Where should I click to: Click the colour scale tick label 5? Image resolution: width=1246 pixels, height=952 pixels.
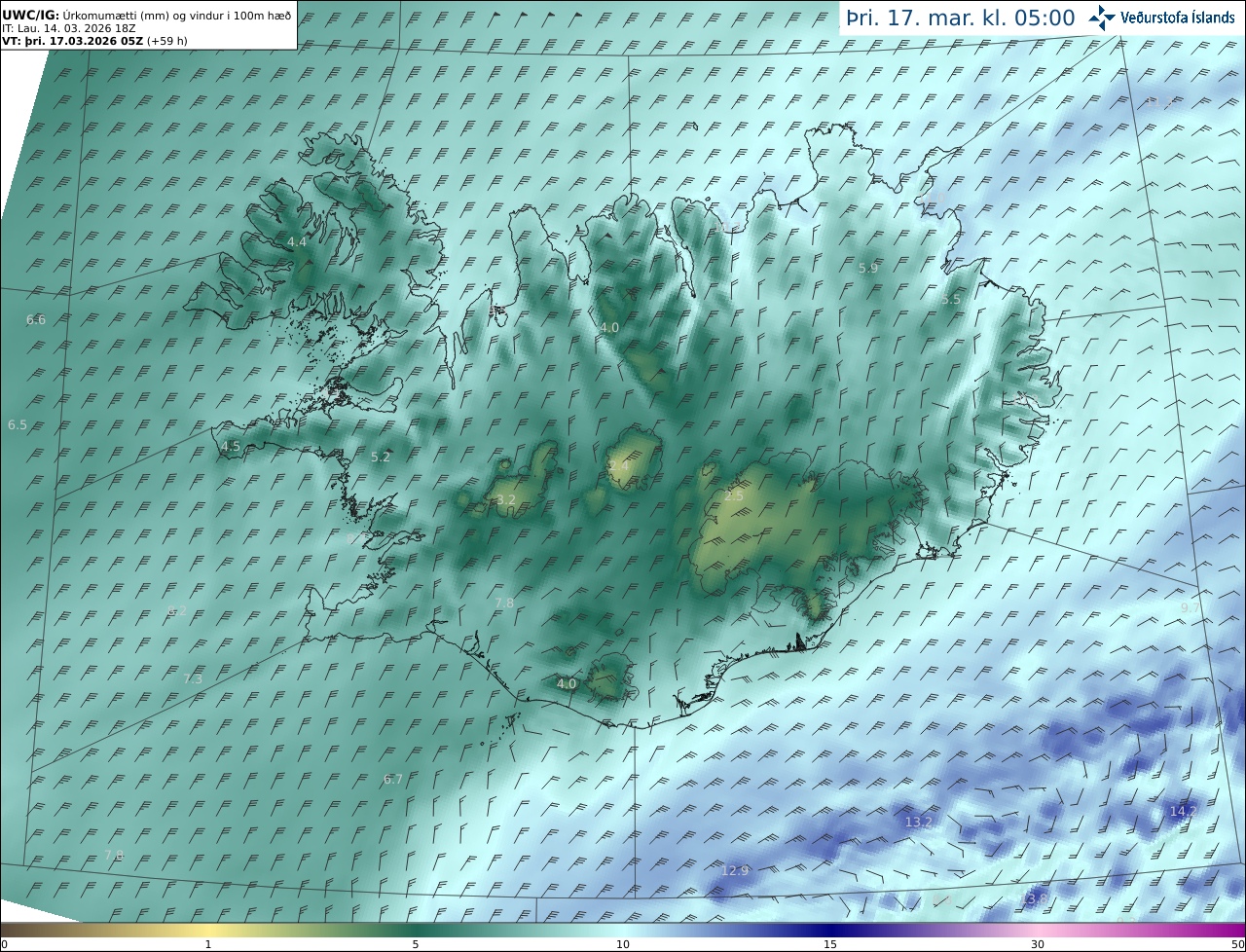pos(416,944)
